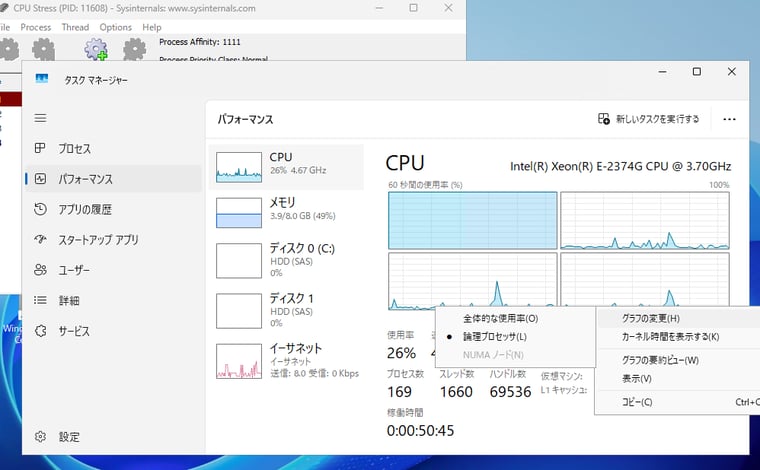Open アプリの履歴 in the sidebar
The width and height of the screenshot is (760, 470).
(x=113, y=209)
